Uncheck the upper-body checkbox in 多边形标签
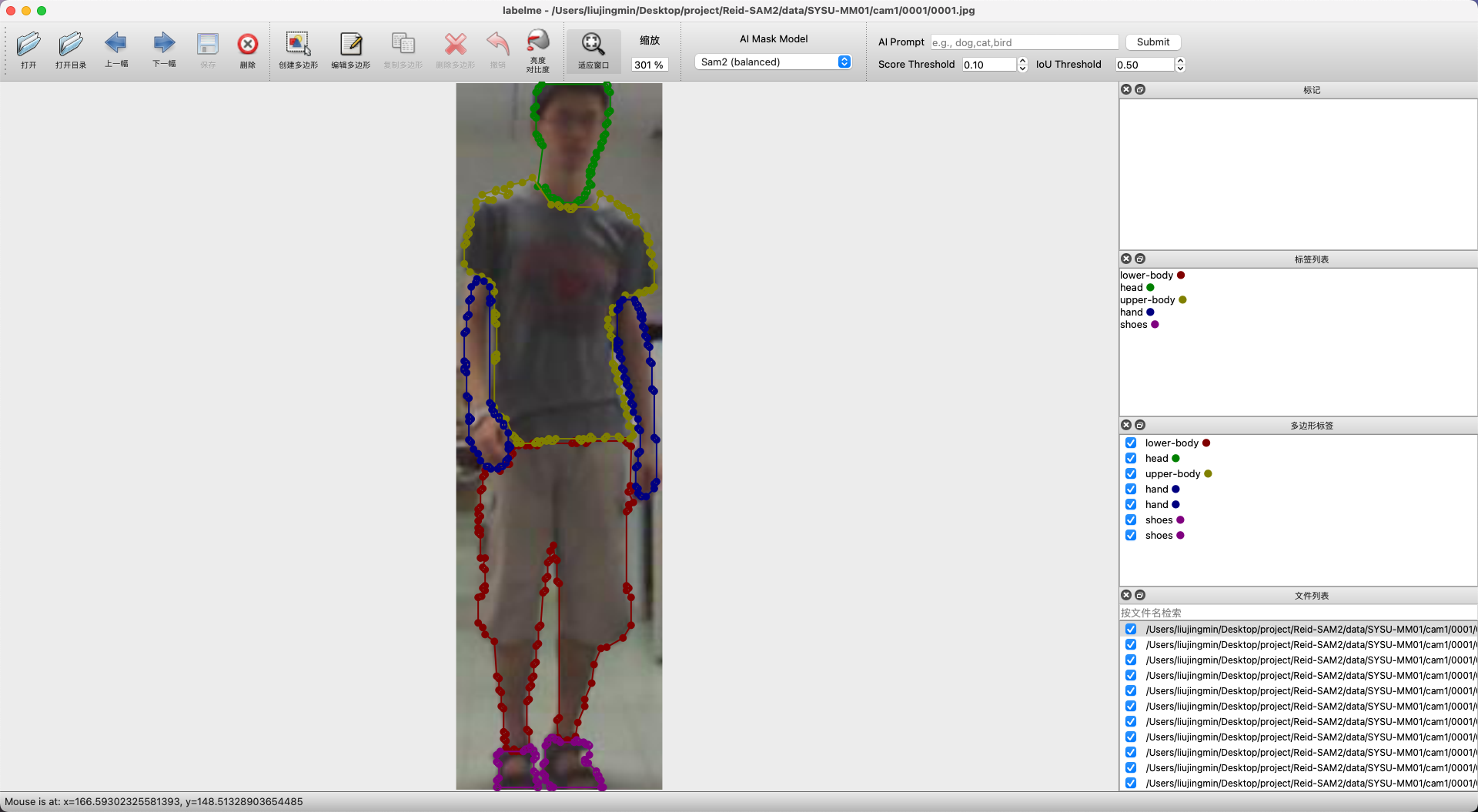This screenshot has width=1478, height=812. tap(1131, 473)
